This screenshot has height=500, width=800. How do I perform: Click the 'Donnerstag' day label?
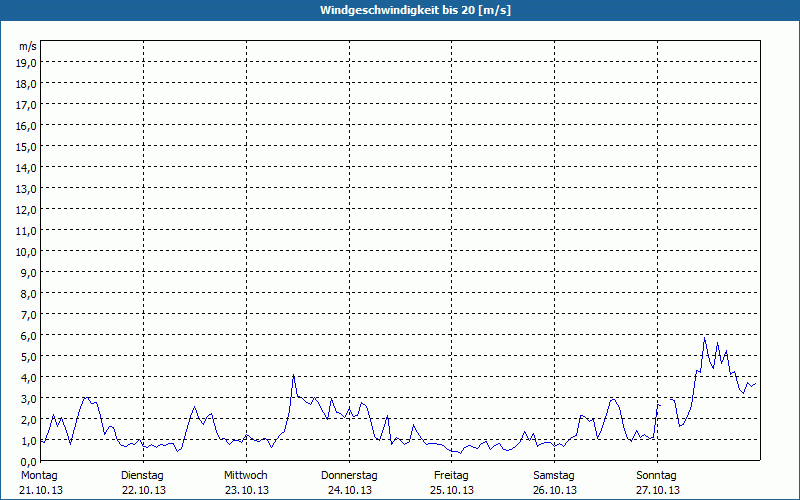click(349, 476)
